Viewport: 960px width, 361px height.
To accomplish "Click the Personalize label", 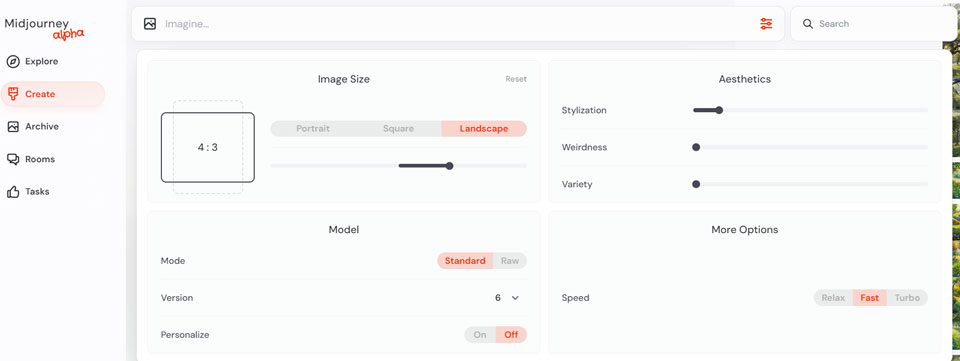I will point(185,335).
